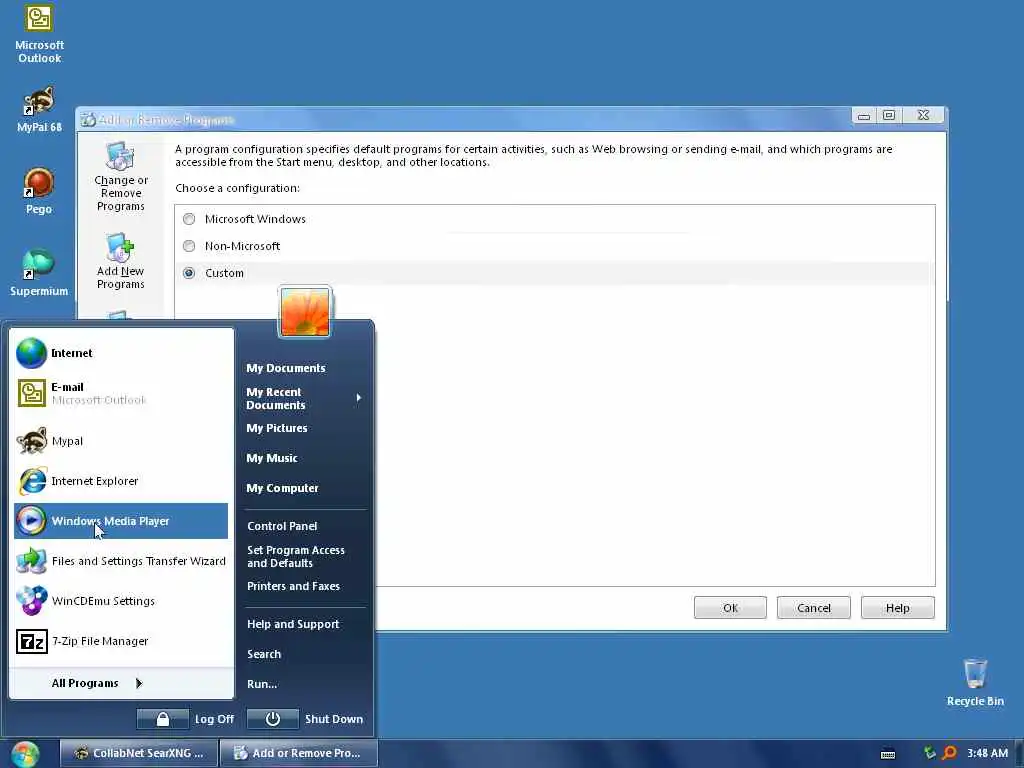The image size is (1024, 768).
Task: Click the 7-Zip File Manager icon
Action: [x=31, y=641]
